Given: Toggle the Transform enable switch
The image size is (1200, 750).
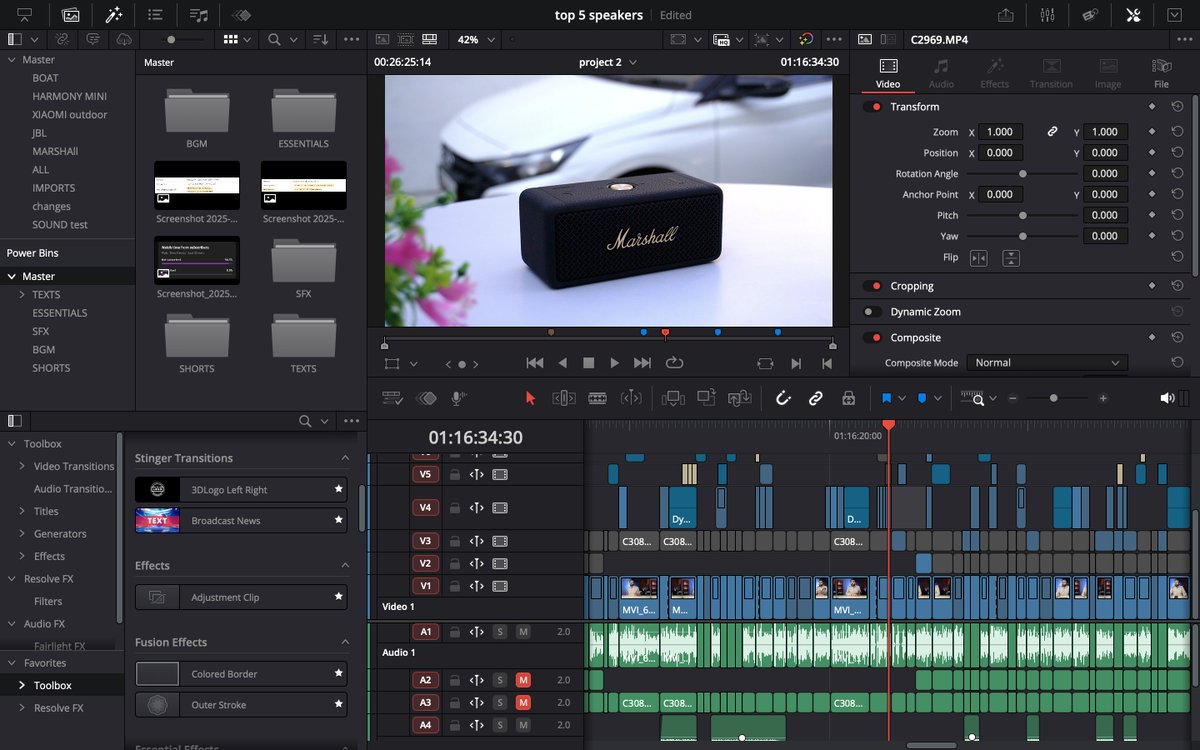Looking at the screenshot, I should (873, 106).
